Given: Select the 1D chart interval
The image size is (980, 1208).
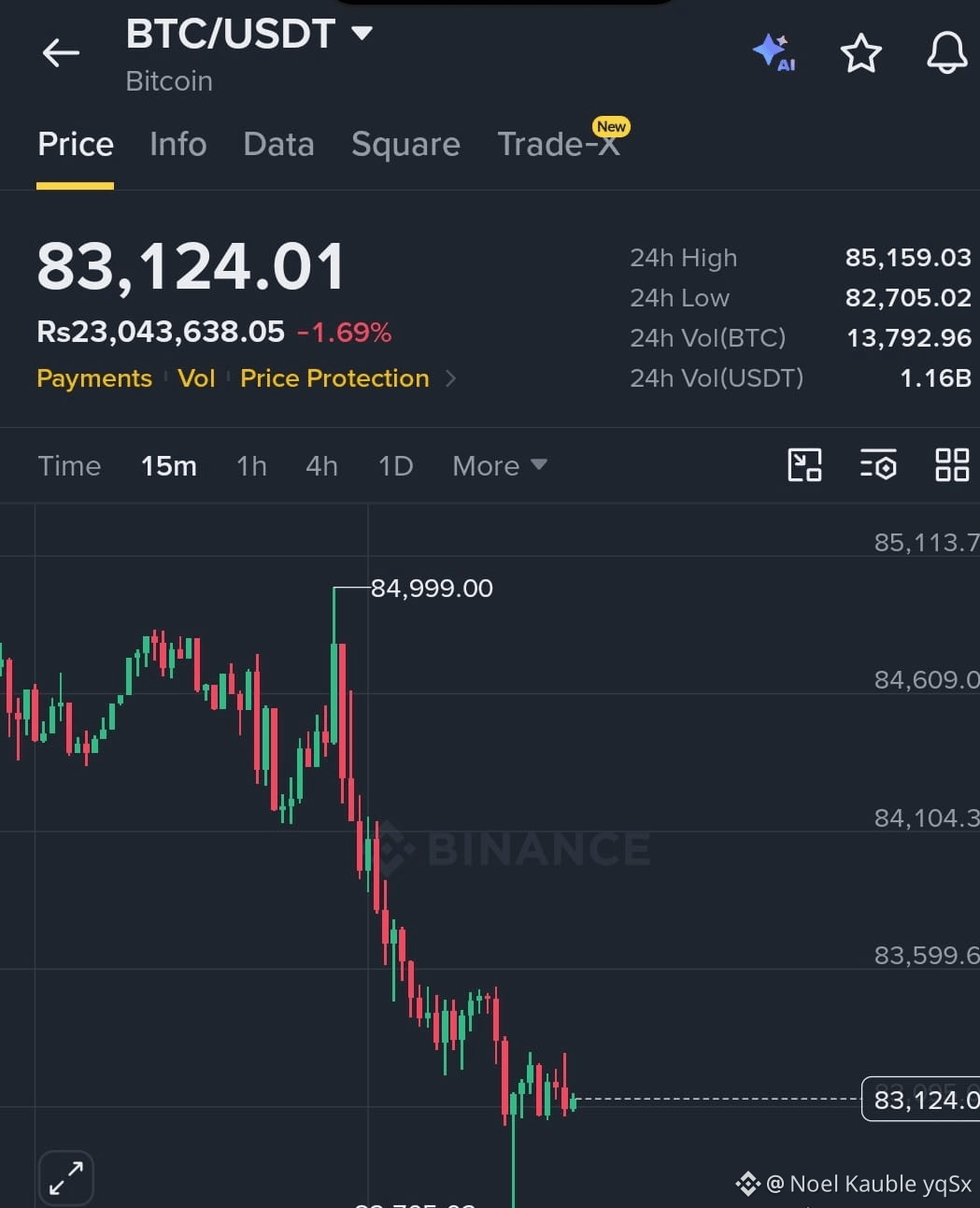Looking at the screenshot, I should tap(395, 465).
